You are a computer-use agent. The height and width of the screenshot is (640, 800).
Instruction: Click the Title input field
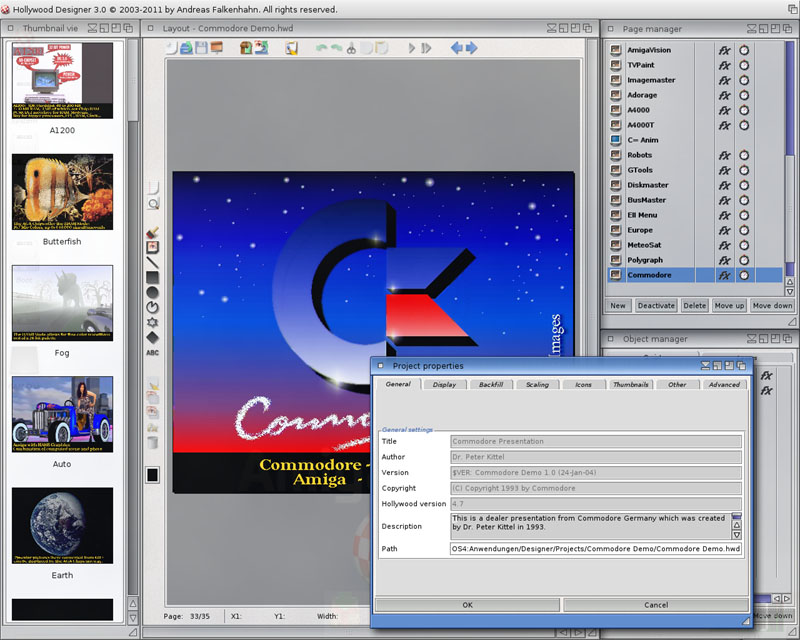(596, 441)
